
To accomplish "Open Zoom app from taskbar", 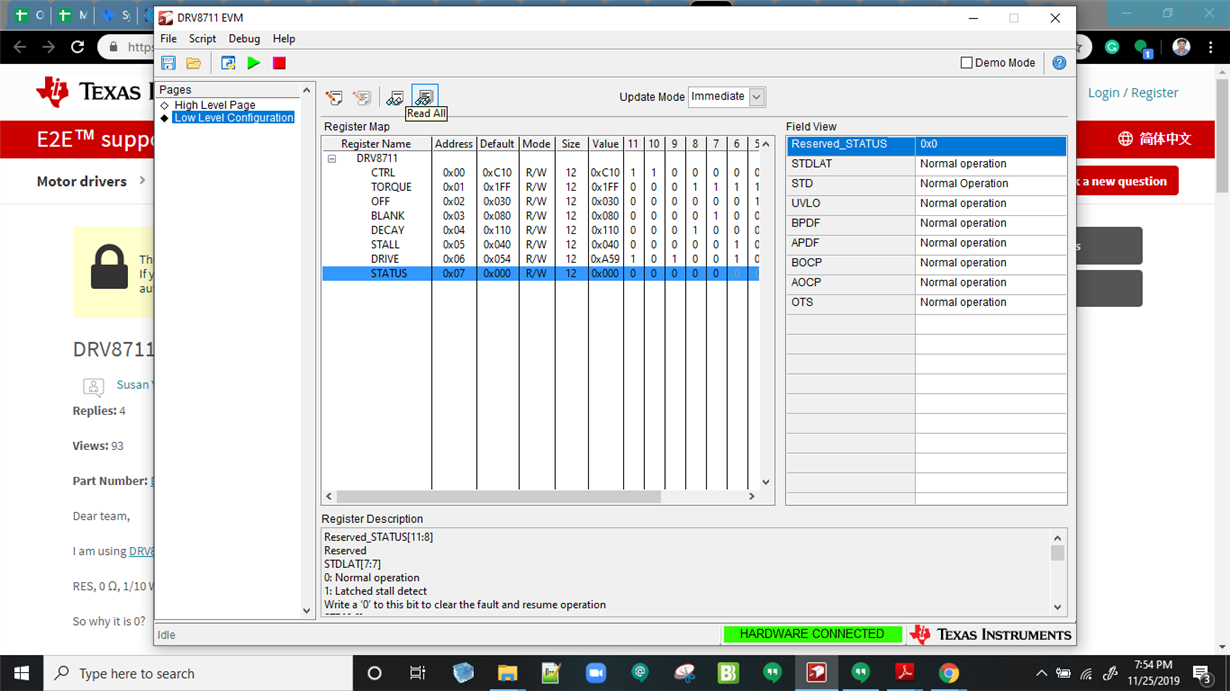I will [x=596, y=673].
